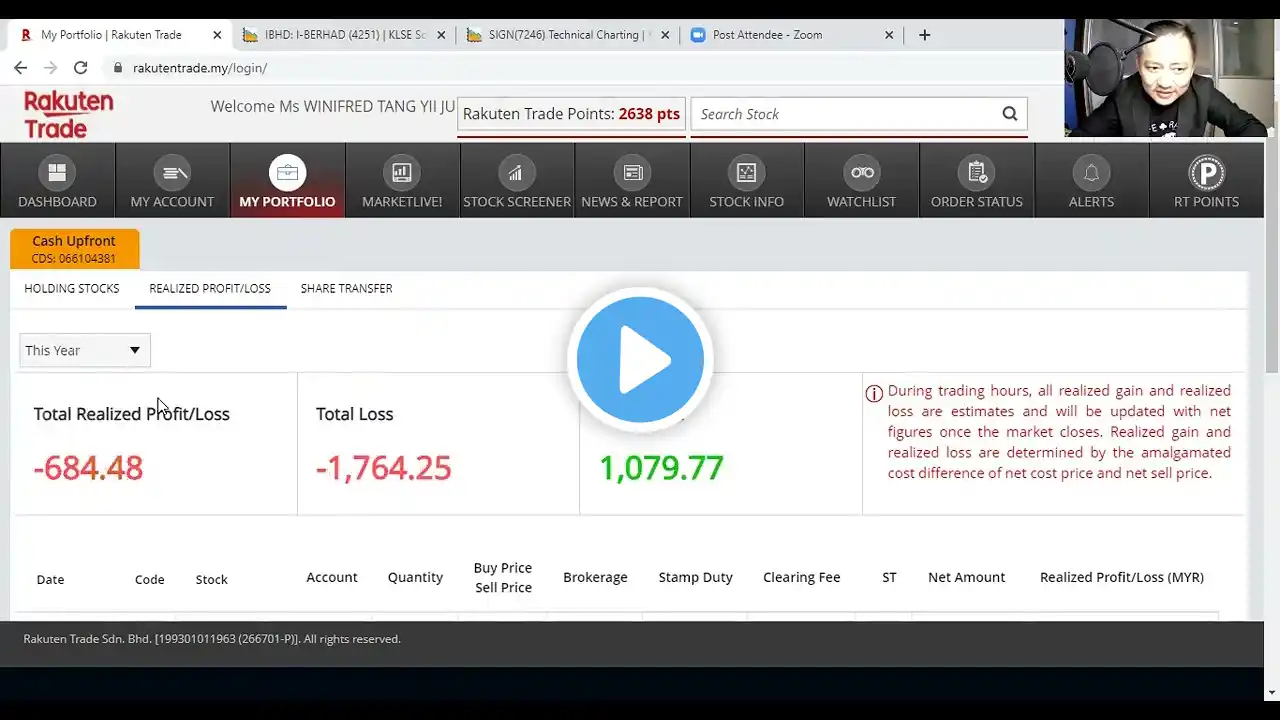Click the -684.48 total realized value
Viewport: 1280px width, 720px height.
pos(88,468)
